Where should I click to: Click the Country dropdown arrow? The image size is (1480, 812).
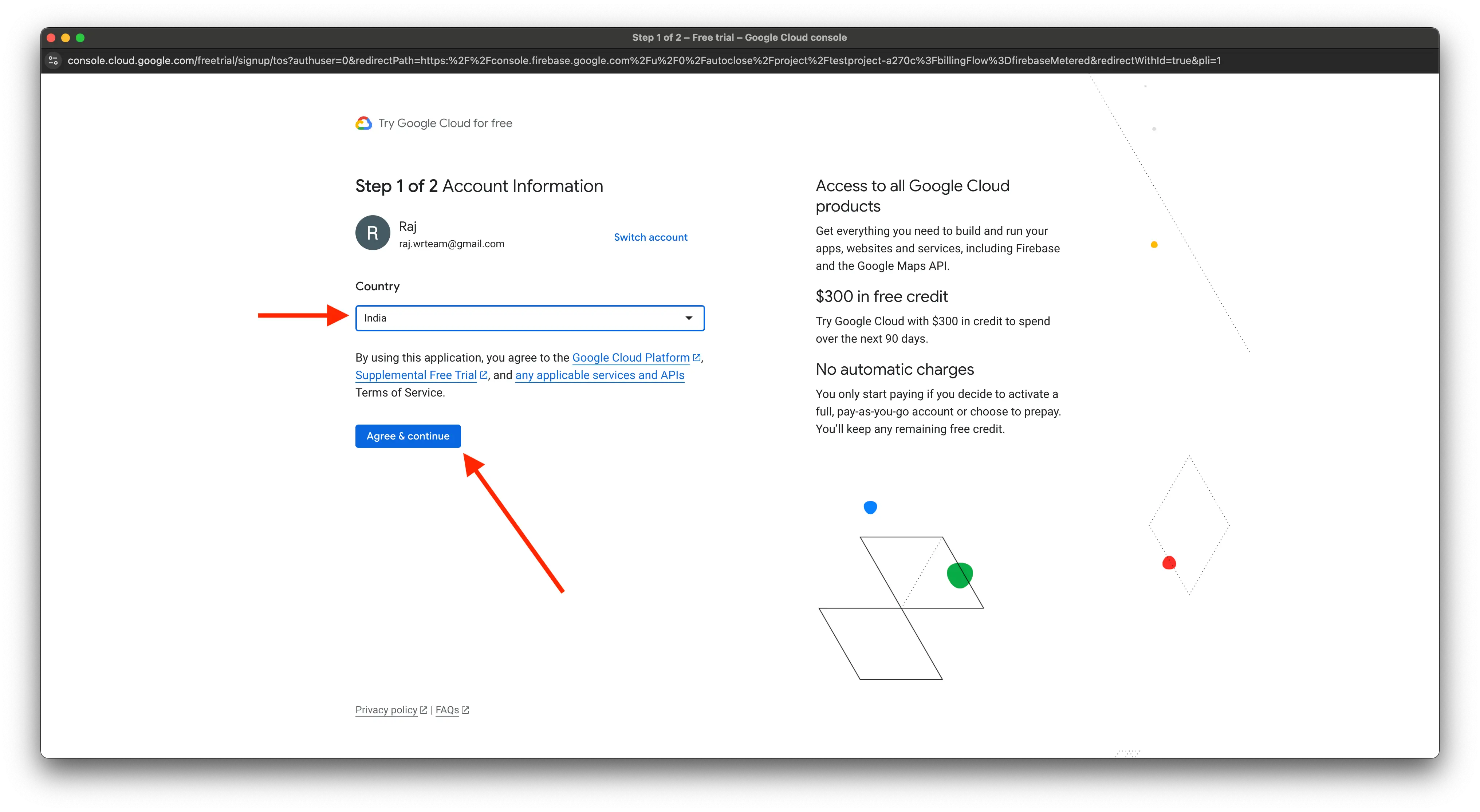point(688,318)
